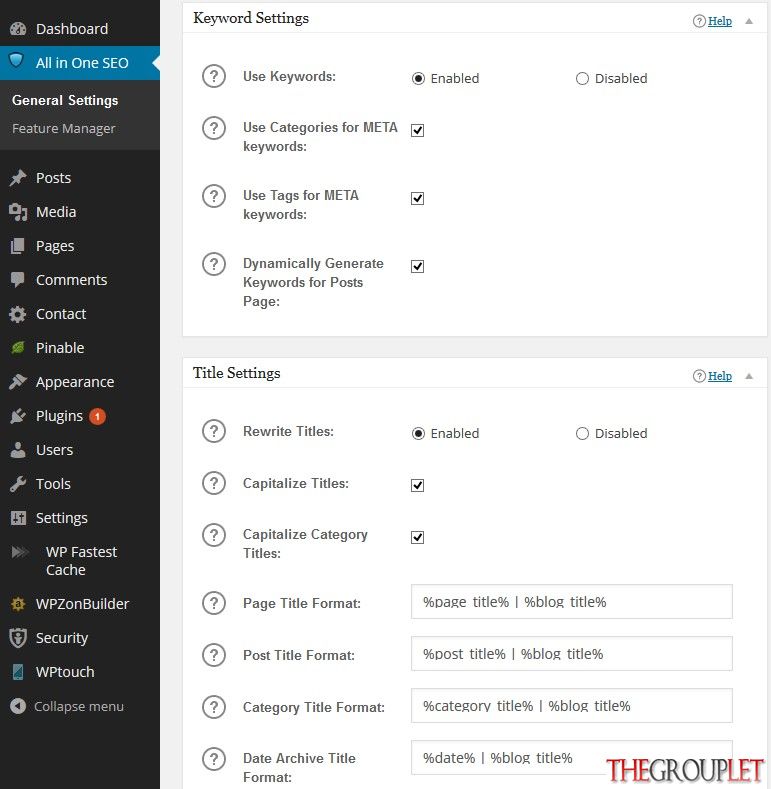This screenshot has width=771, height=789.
Task: Select Disabled for Rewrite Titles
Action: click(582, 433)
